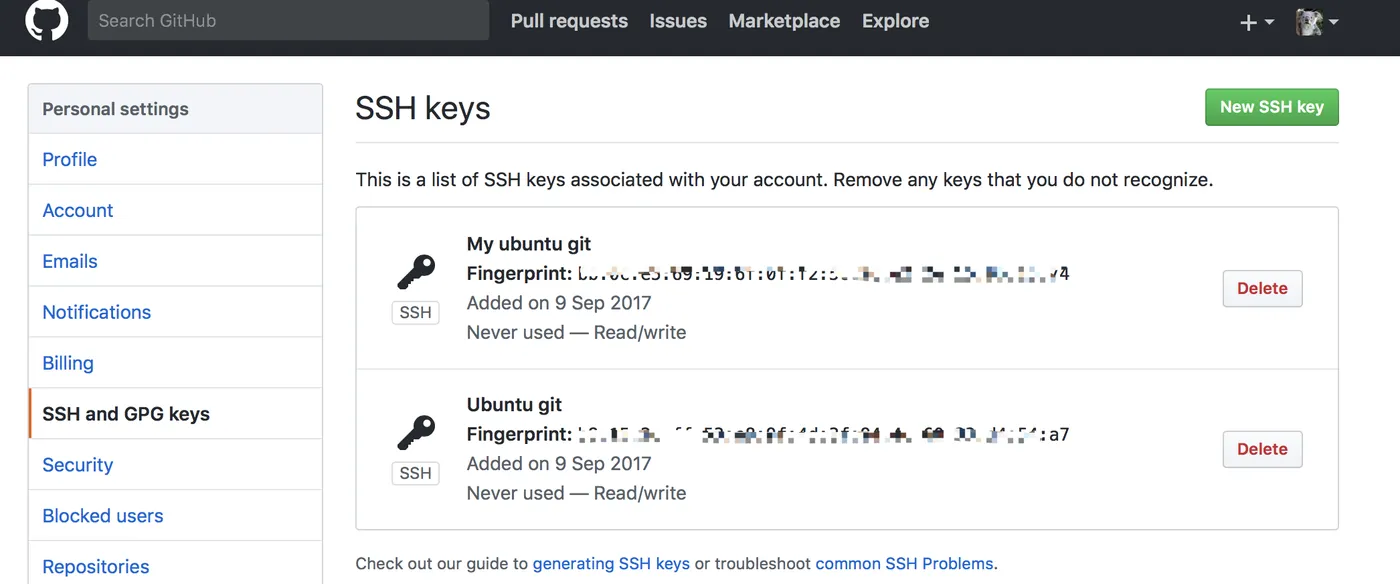The image size is (1400, 584).
Task: Open Profile settings in sidebar
Action: 175,159
